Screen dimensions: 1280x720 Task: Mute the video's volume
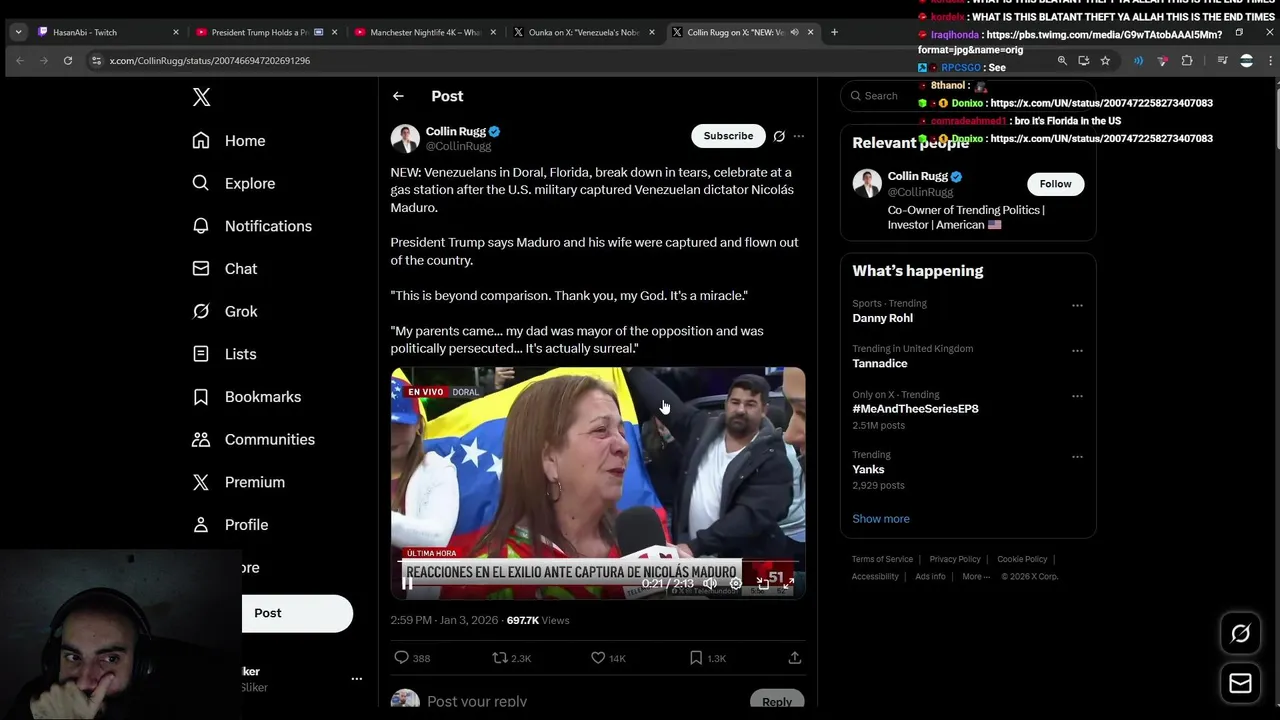(x=710, y=583)
